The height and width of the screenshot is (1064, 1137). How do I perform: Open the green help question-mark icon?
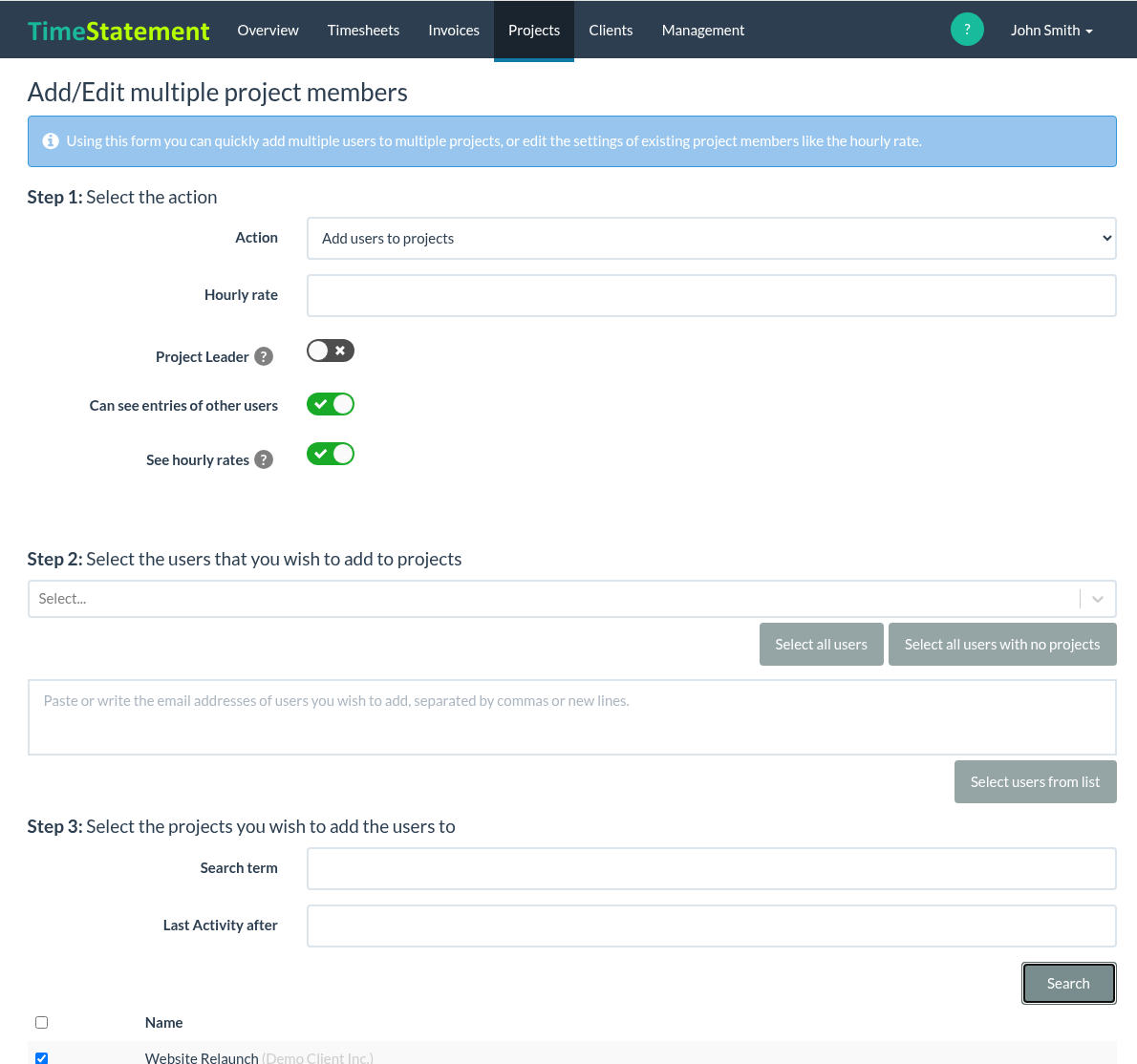click(967, 30)
